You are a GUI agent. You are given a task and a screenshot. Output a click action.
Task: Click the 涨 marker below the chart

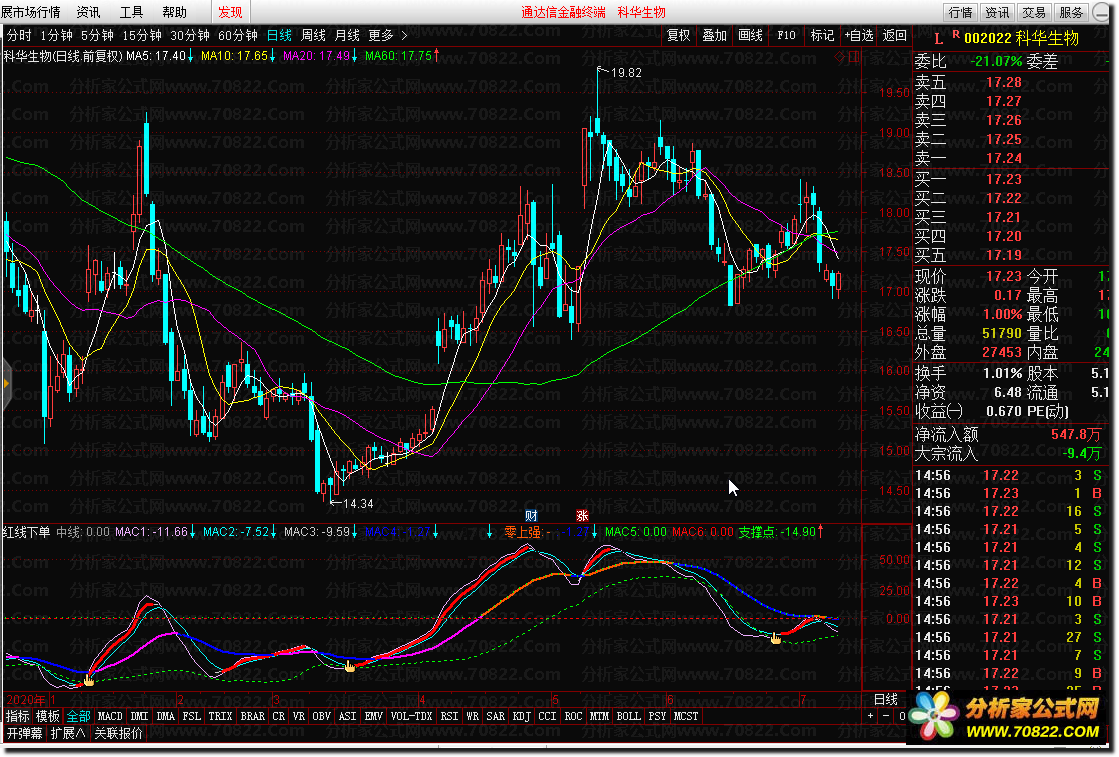[x=582, y=515]
